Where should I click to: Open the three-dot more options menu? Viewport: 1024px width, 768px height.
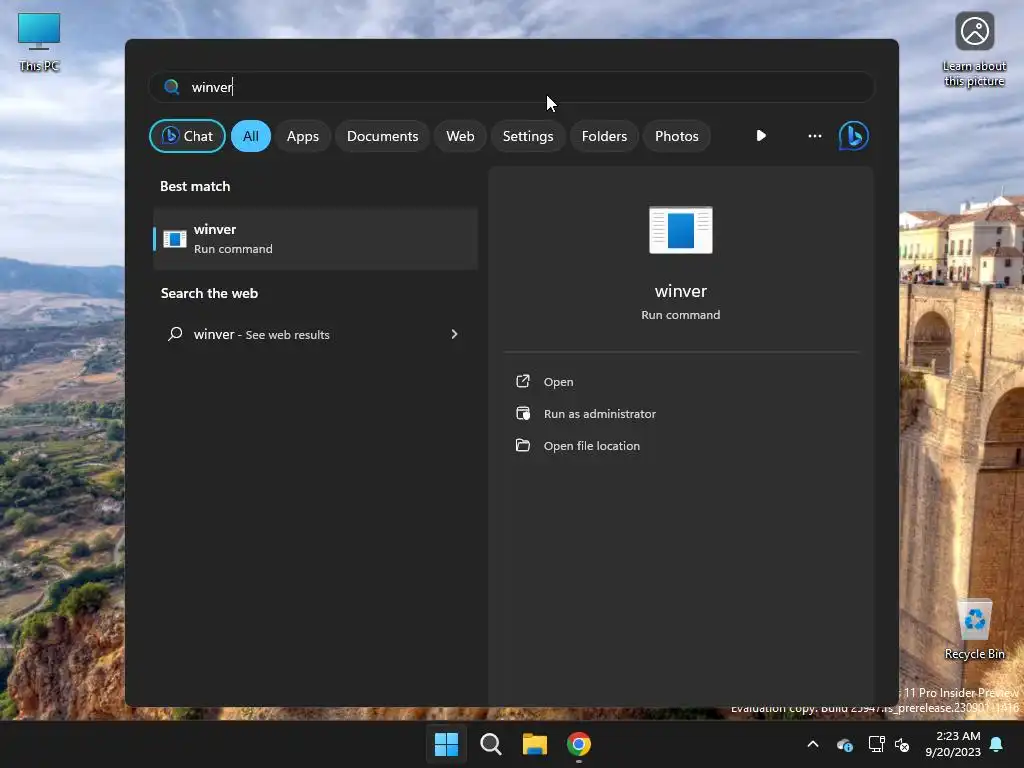(x=814, y=136)
